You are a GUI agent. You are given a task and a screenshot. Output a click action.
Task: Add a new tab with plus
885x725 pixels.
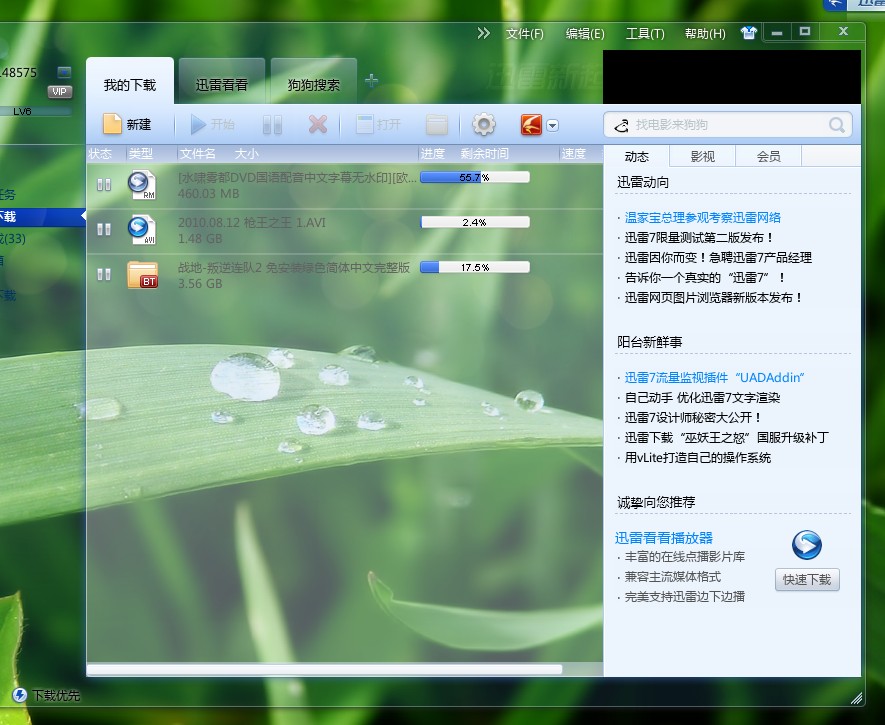tap(371, 81)
